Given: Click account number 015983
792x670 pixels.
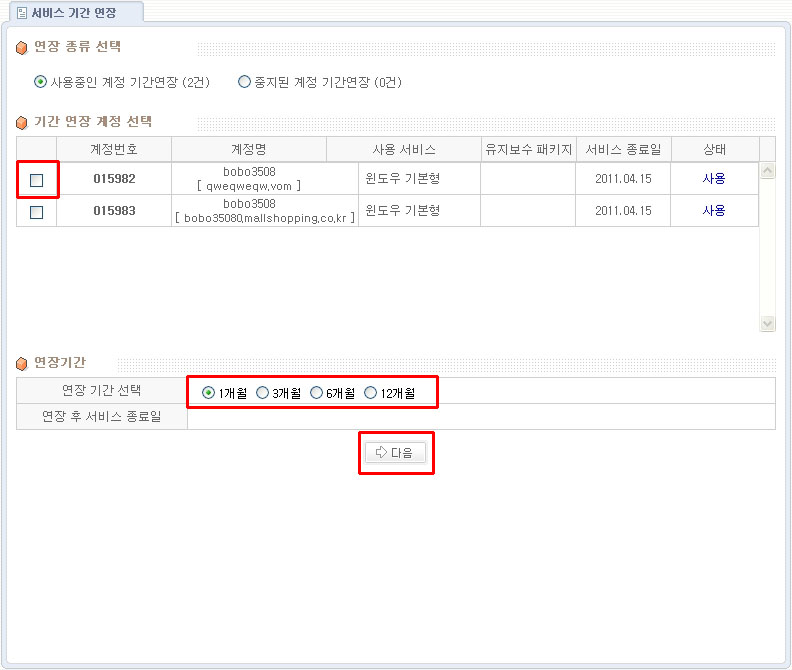Looking at the screenshot, I should (x=114, y=211).
